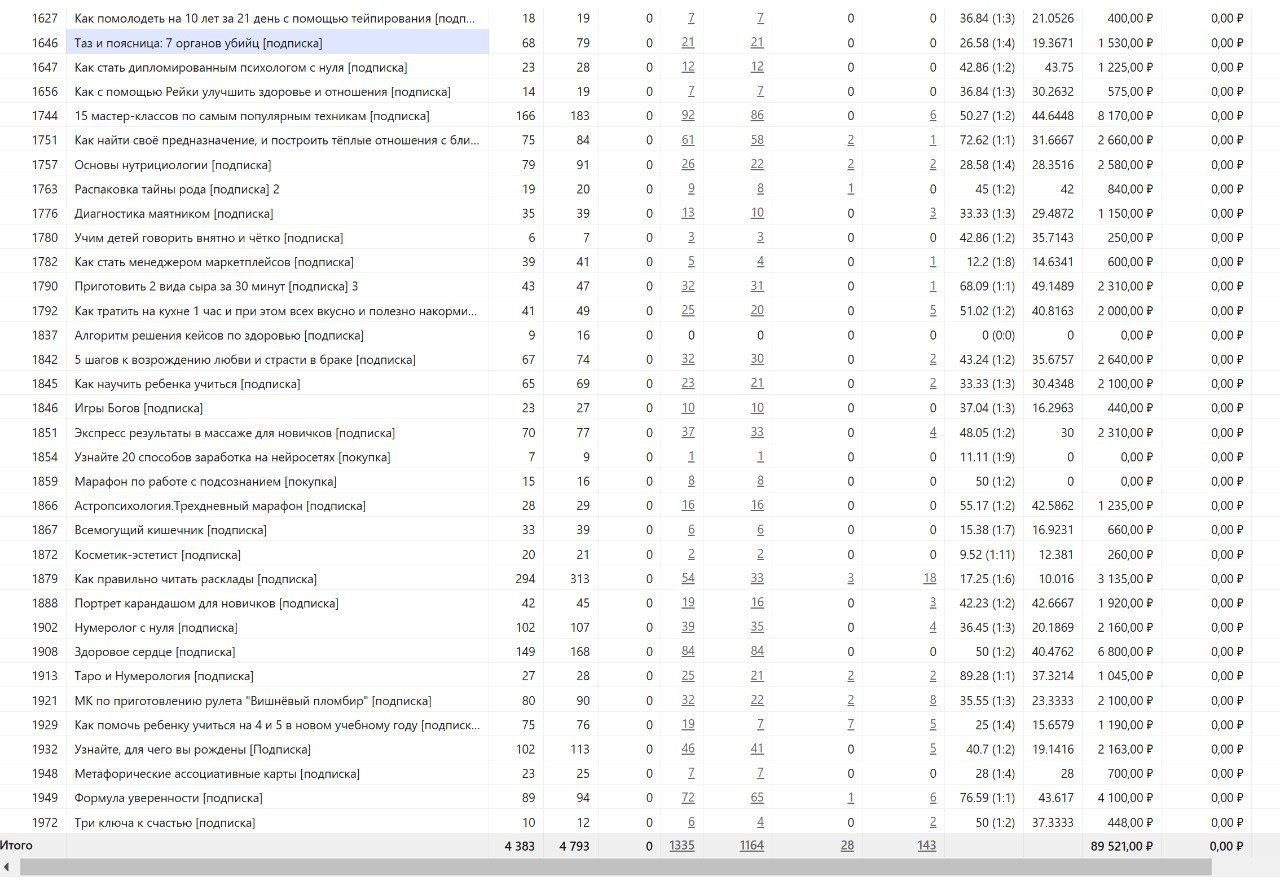Open the 65 link in row 1949

pyautogui.click(x=757, y=798)
